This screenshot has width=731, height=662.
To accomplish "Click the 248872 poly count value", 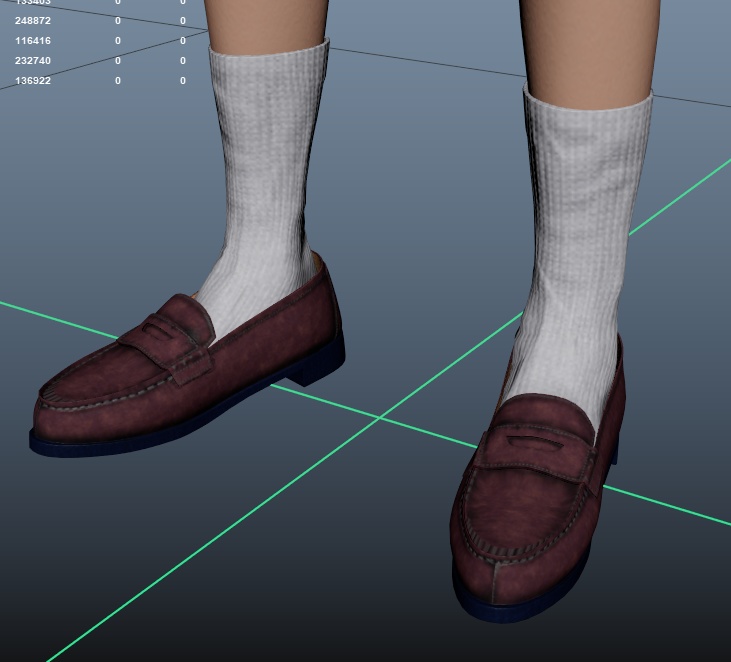I will point(33,21).
